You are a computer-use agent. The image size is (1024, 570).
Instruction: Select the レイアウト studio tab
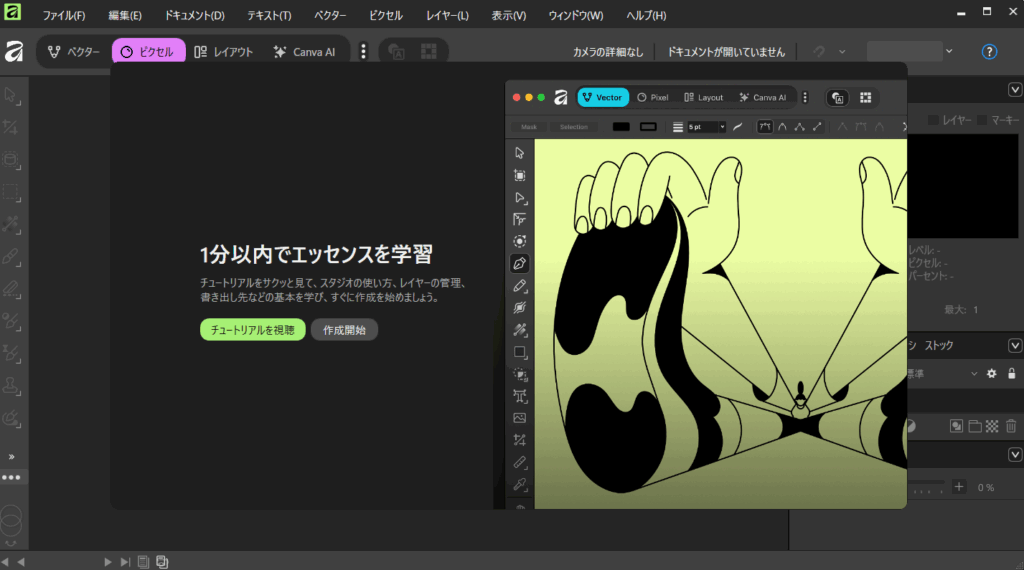click(x=223, y=52)
